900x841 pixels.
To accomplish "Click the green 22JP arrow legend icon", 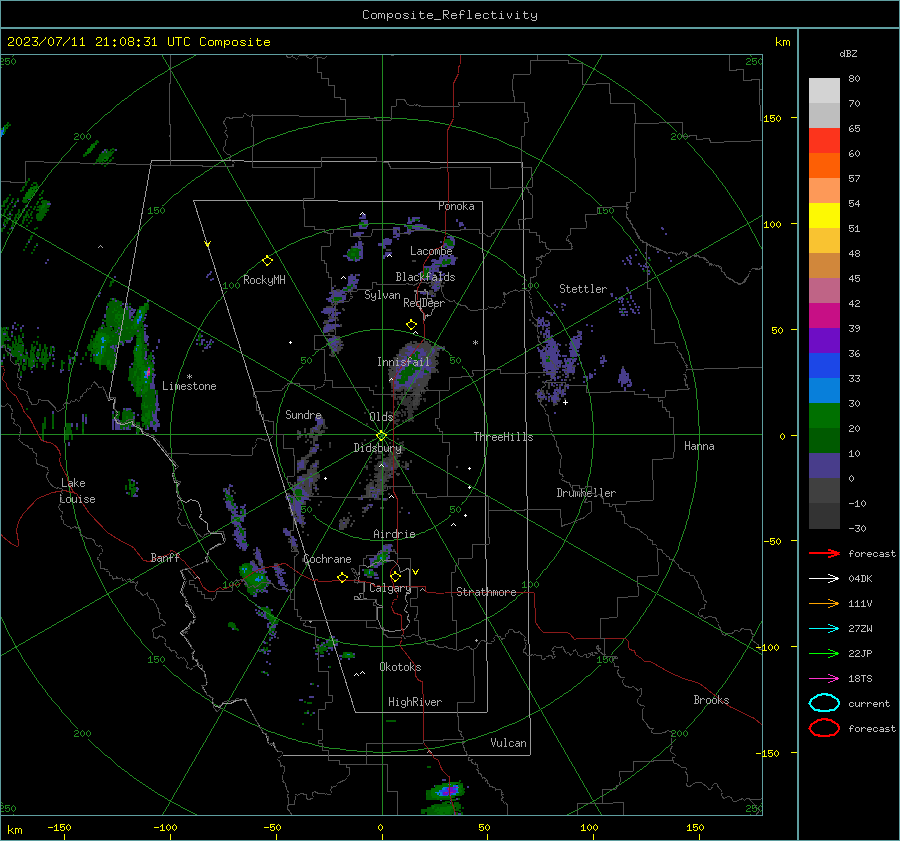I will coord(824,653).
